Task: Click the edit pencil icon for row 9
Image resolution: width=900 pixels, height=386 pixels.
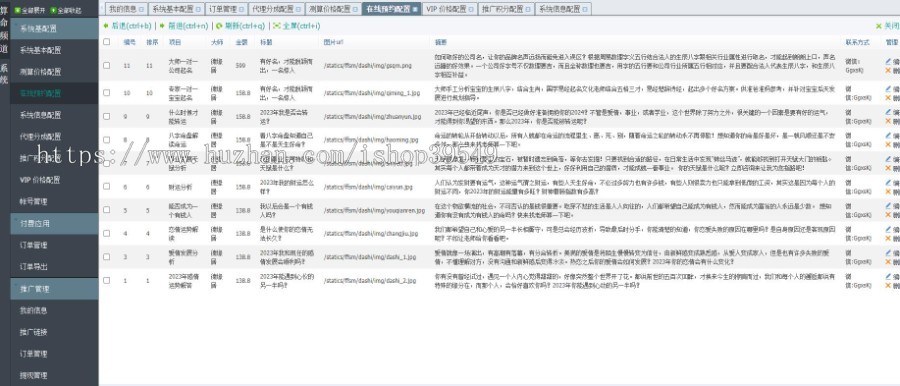Action: 888,113
